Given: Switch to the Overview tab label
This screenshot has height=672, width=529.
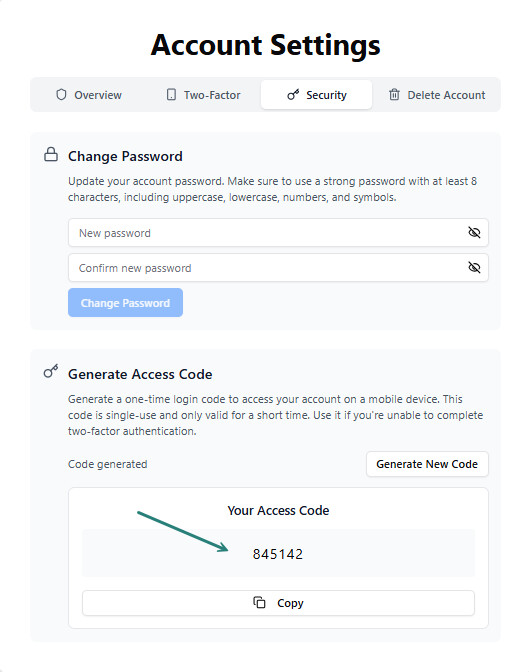Looking at the screenshot, I should pyautogui.click(x=98, y=95).
